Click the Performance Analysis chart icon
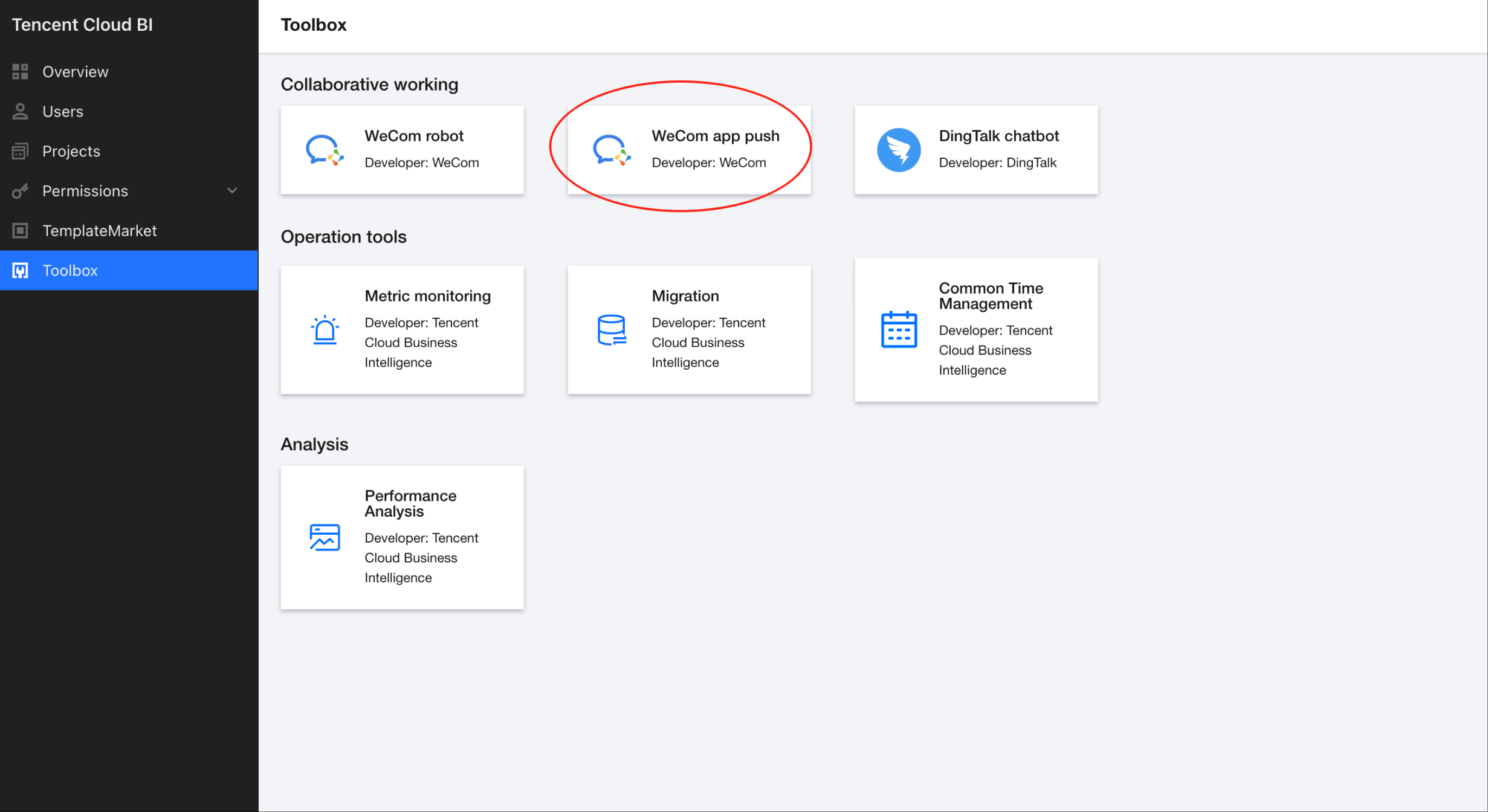Screen dimensions: 1488x812 click(325, 537)
